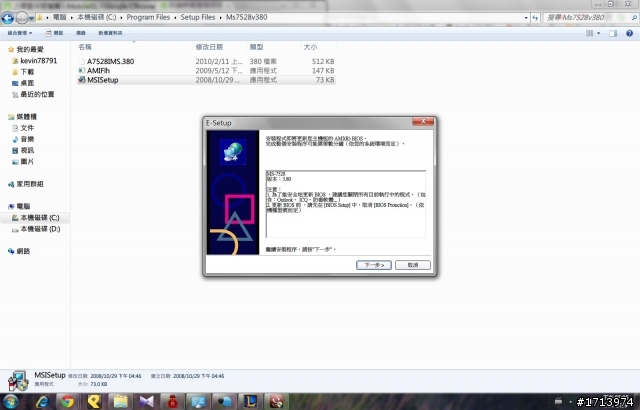Click the 新增資料夾 new folder button
Screen dimensions: 640x410
pyautogui.click(x=110, y=33)
